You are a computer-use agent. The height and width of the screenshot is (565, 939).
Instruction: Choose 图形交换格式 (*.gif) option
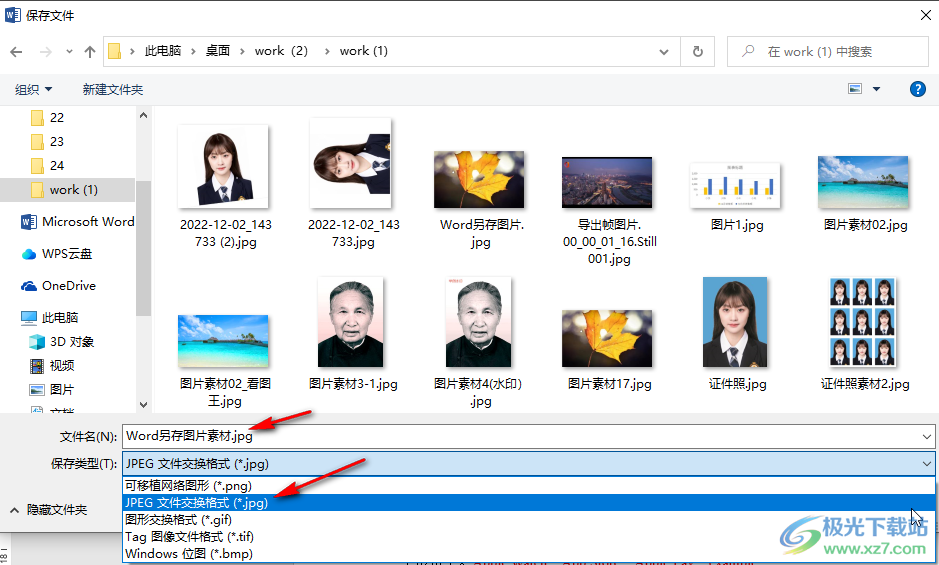[x=528, y=519]
